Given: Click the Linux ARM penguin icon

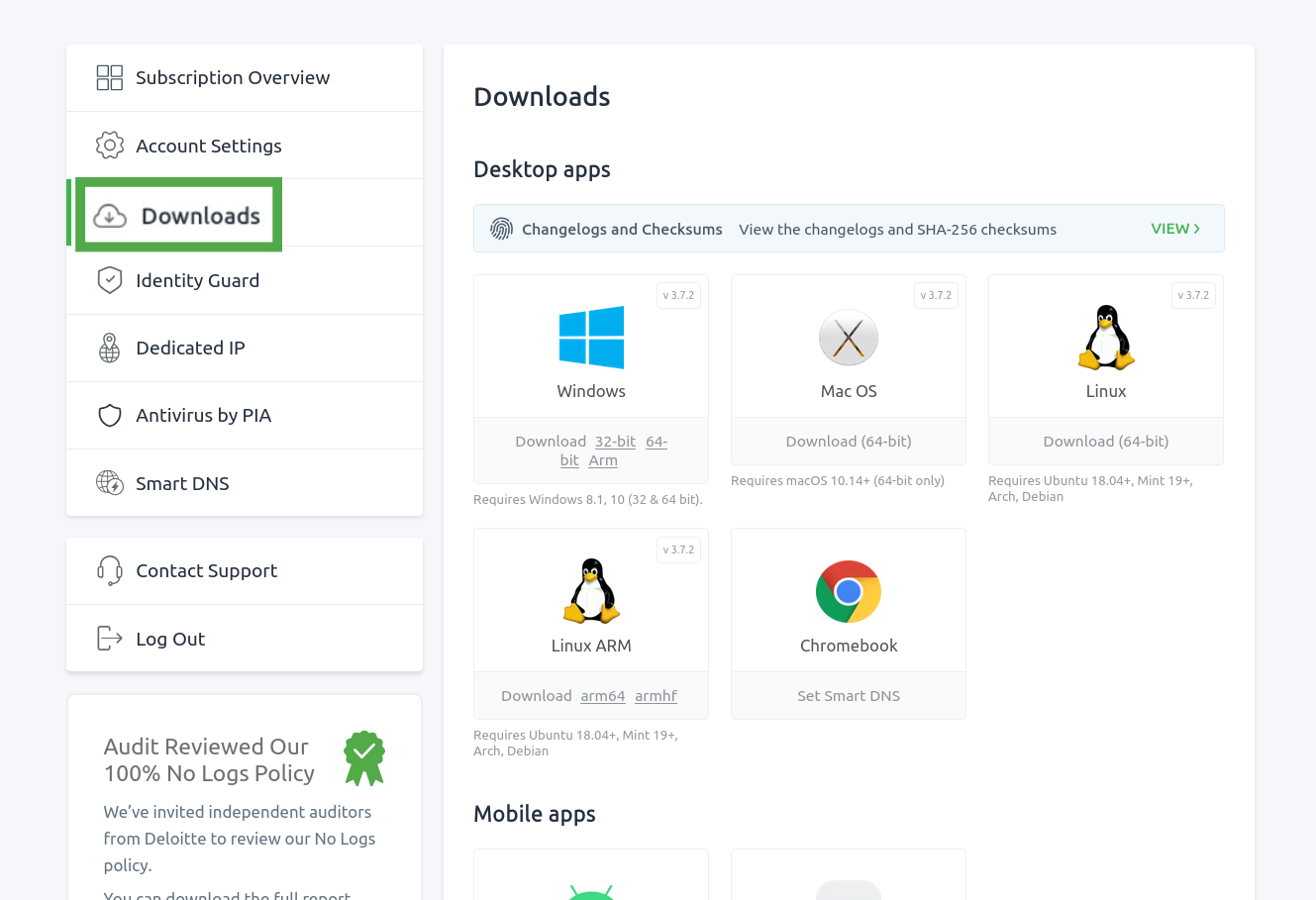Looking at the screenshot, I should pos(591,591).
